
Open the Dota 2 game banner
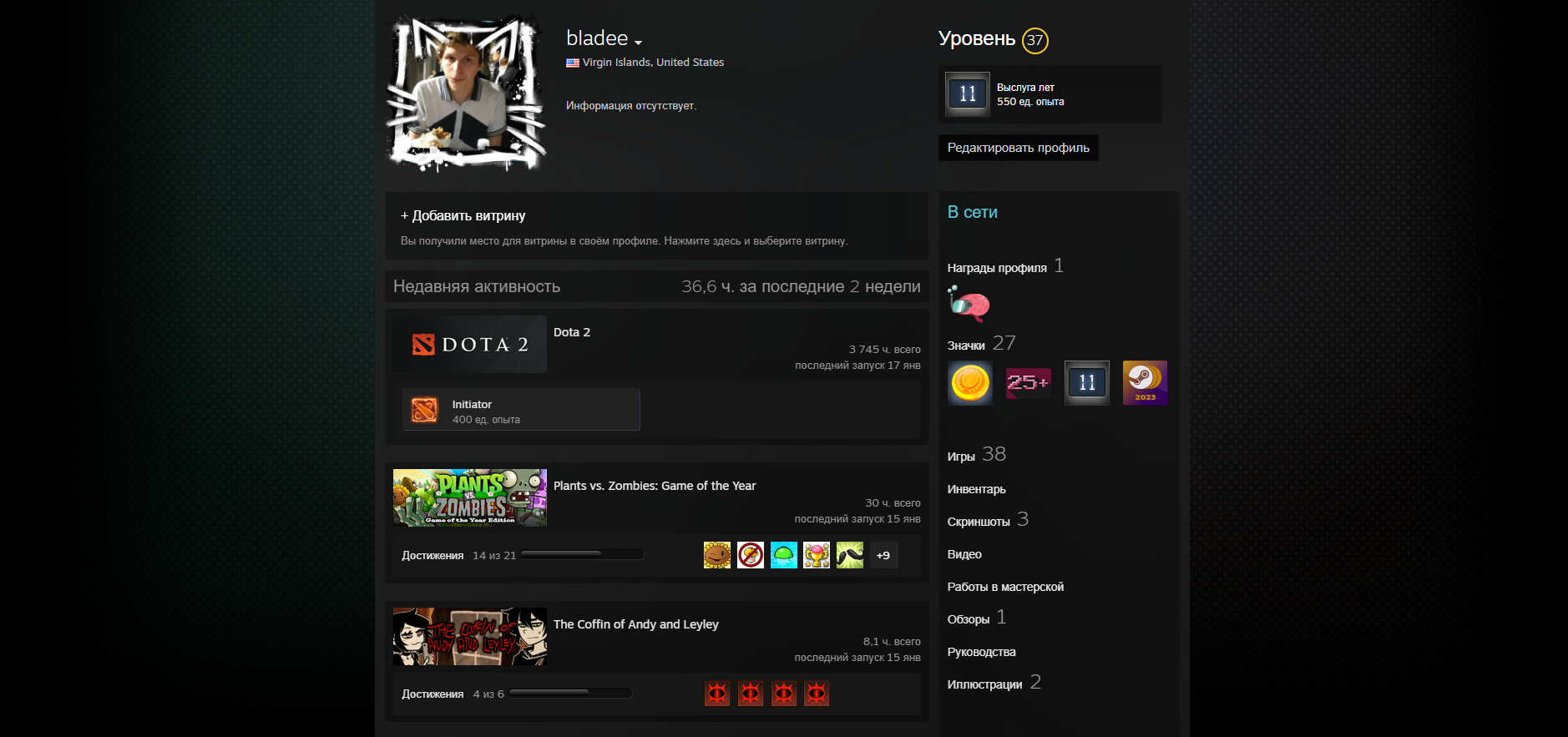(x=470, y=344)
